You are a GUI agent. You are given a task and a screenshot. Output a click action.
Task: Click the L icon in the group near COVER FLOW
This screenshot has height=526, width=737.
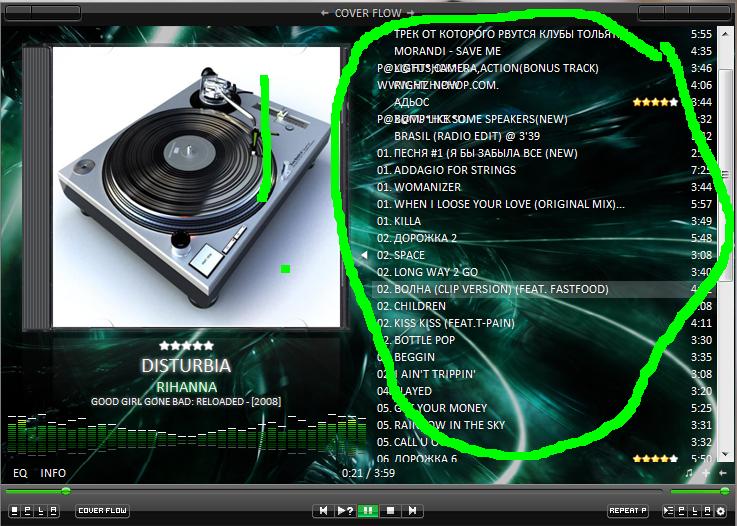point(41,510)
